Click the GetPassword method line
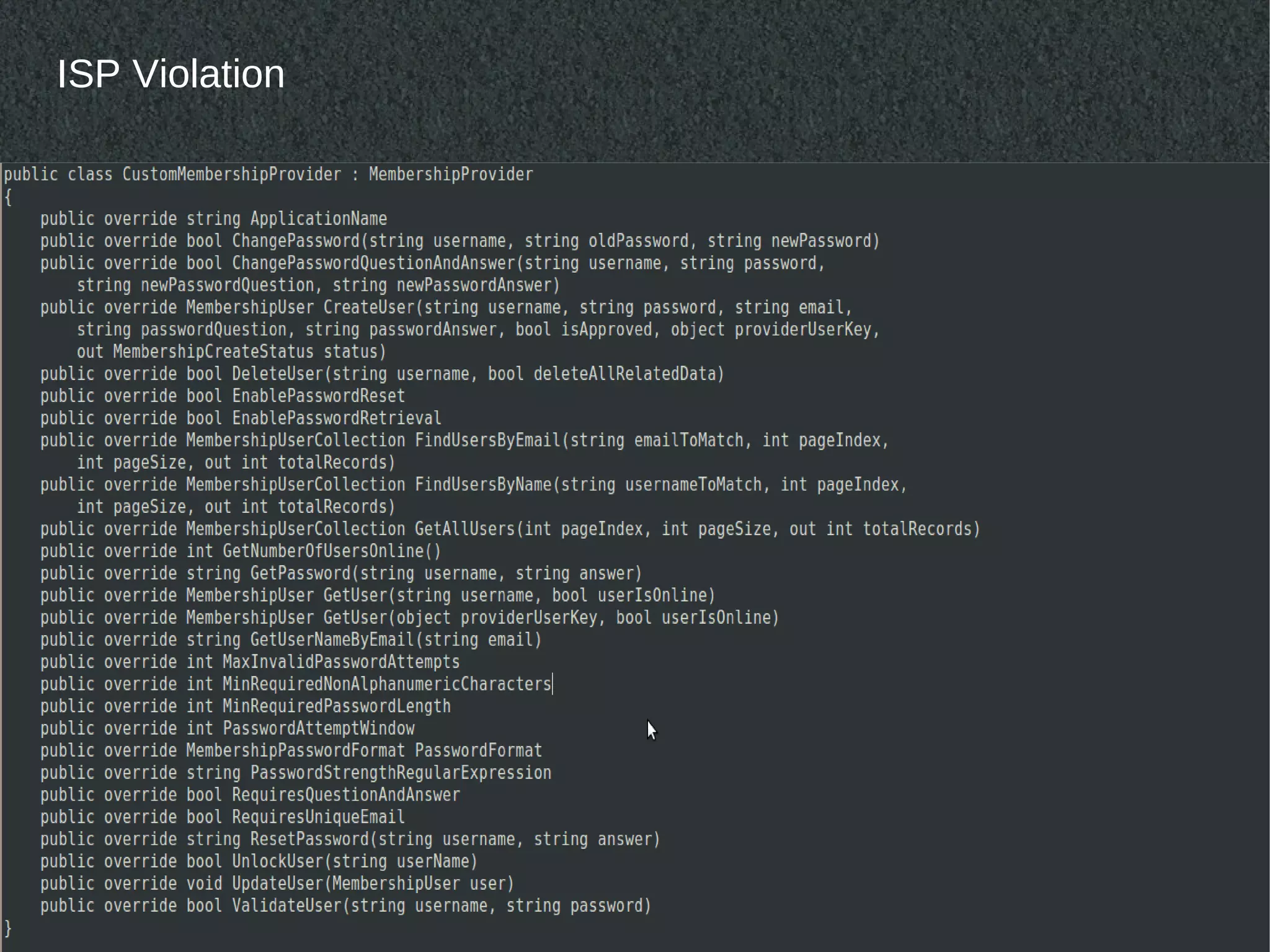The height and width of the screenshot is (952, 1270). pos(341,574)
